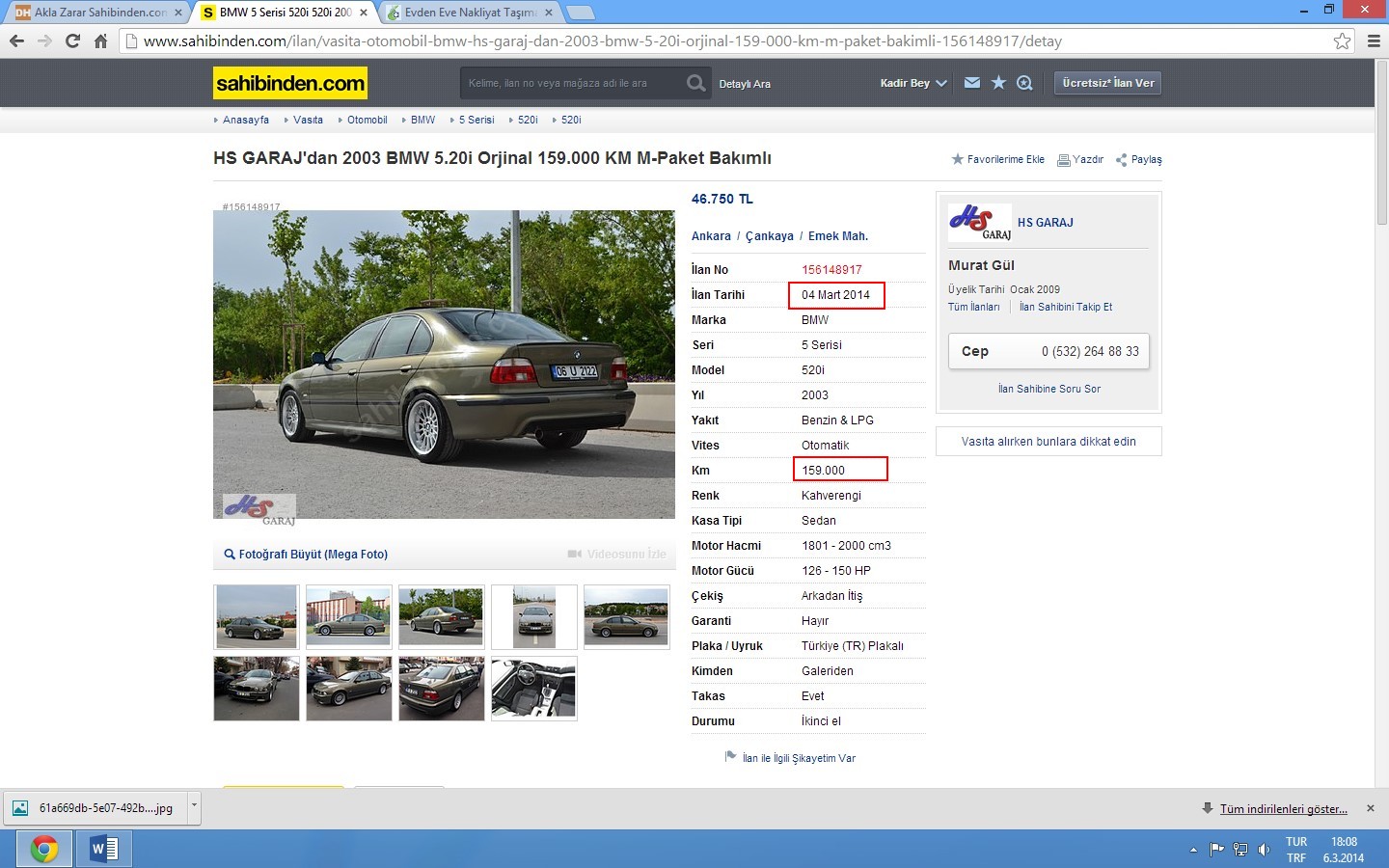
Task: Click İlan Sahibine Soru Sor link
Action: coord(1049,389)
